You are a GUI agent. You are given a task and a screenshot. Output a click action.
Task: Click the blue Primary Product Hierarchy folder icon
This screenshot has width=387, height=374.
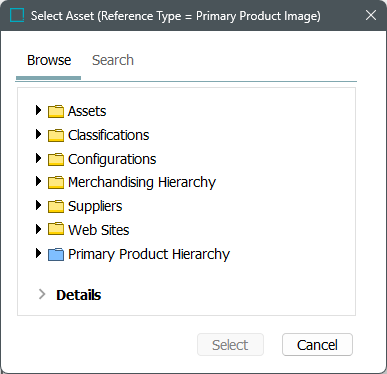pos(56,254)
